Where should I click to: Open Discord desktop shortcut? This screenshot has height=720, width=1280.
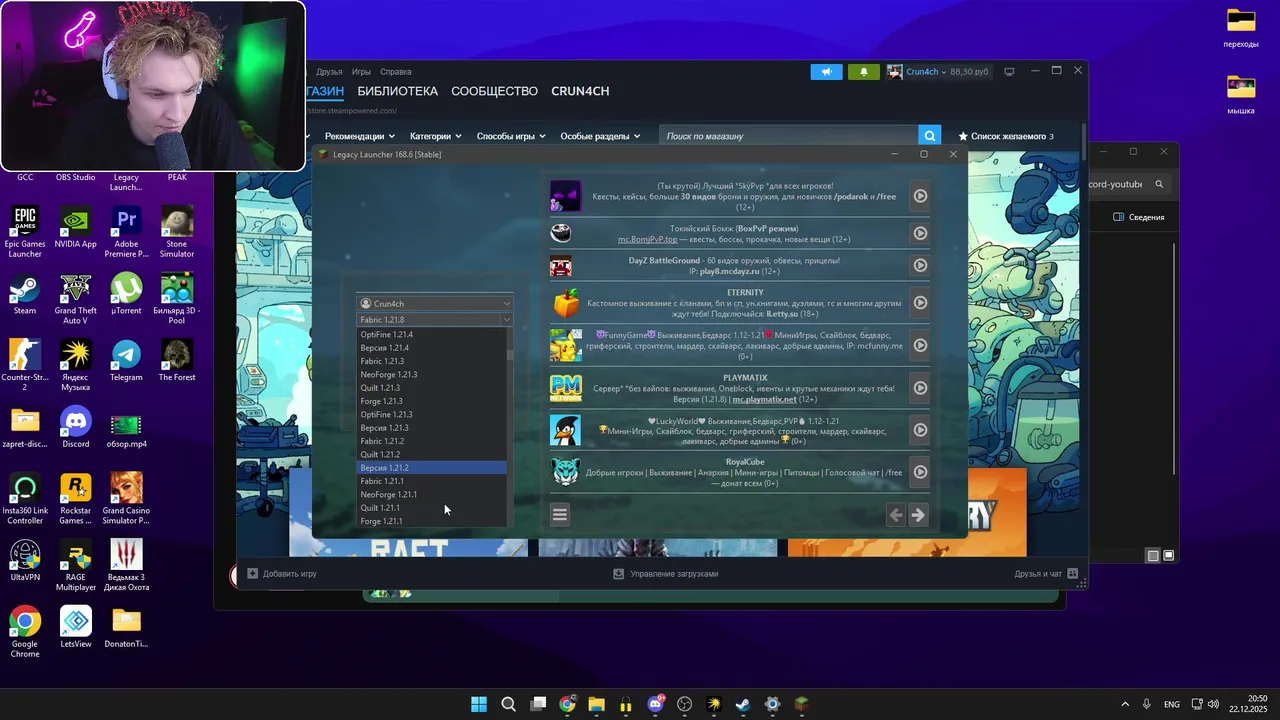(x=76, y=427)
